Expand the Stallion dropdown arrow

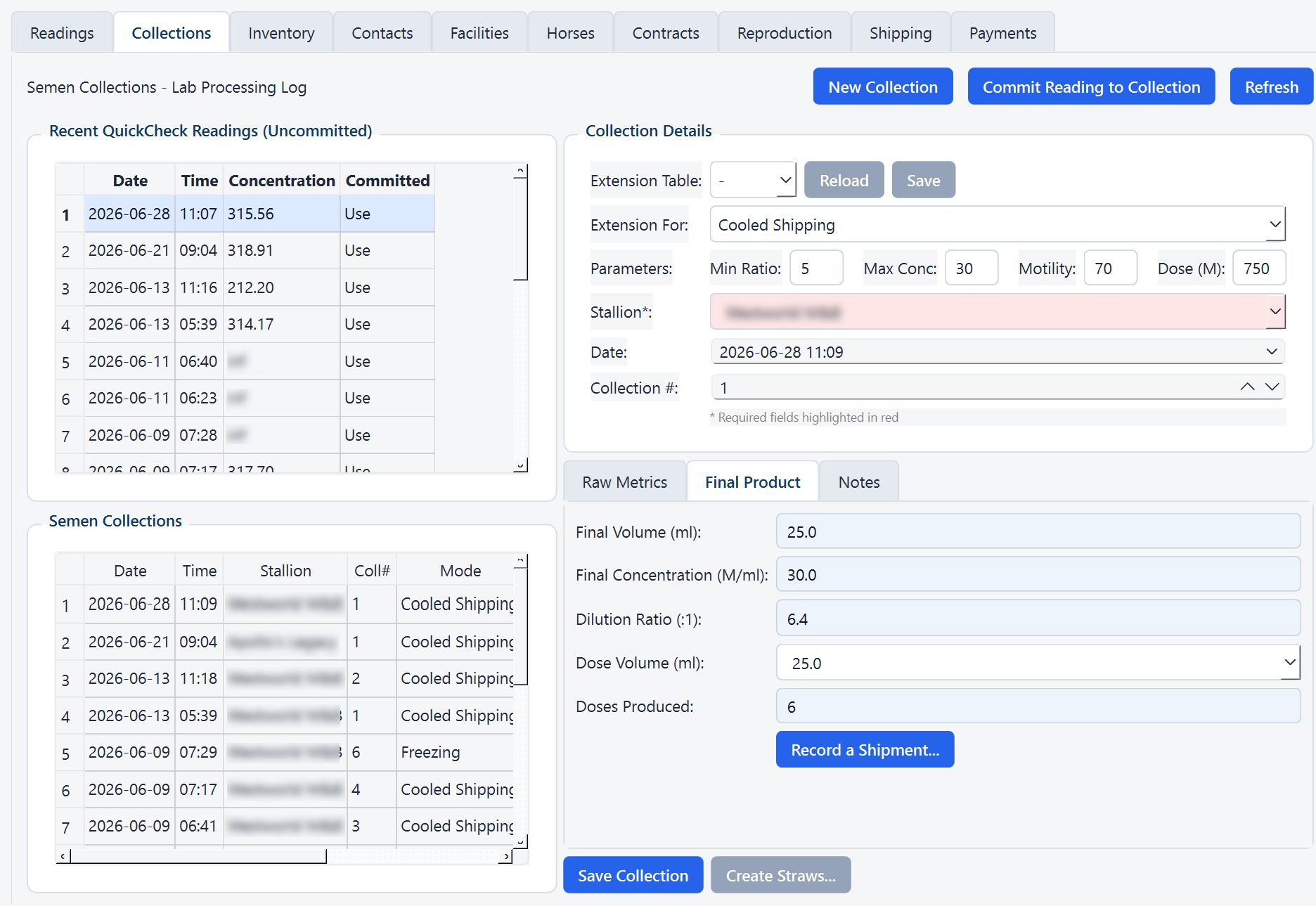pos(1275,311)
